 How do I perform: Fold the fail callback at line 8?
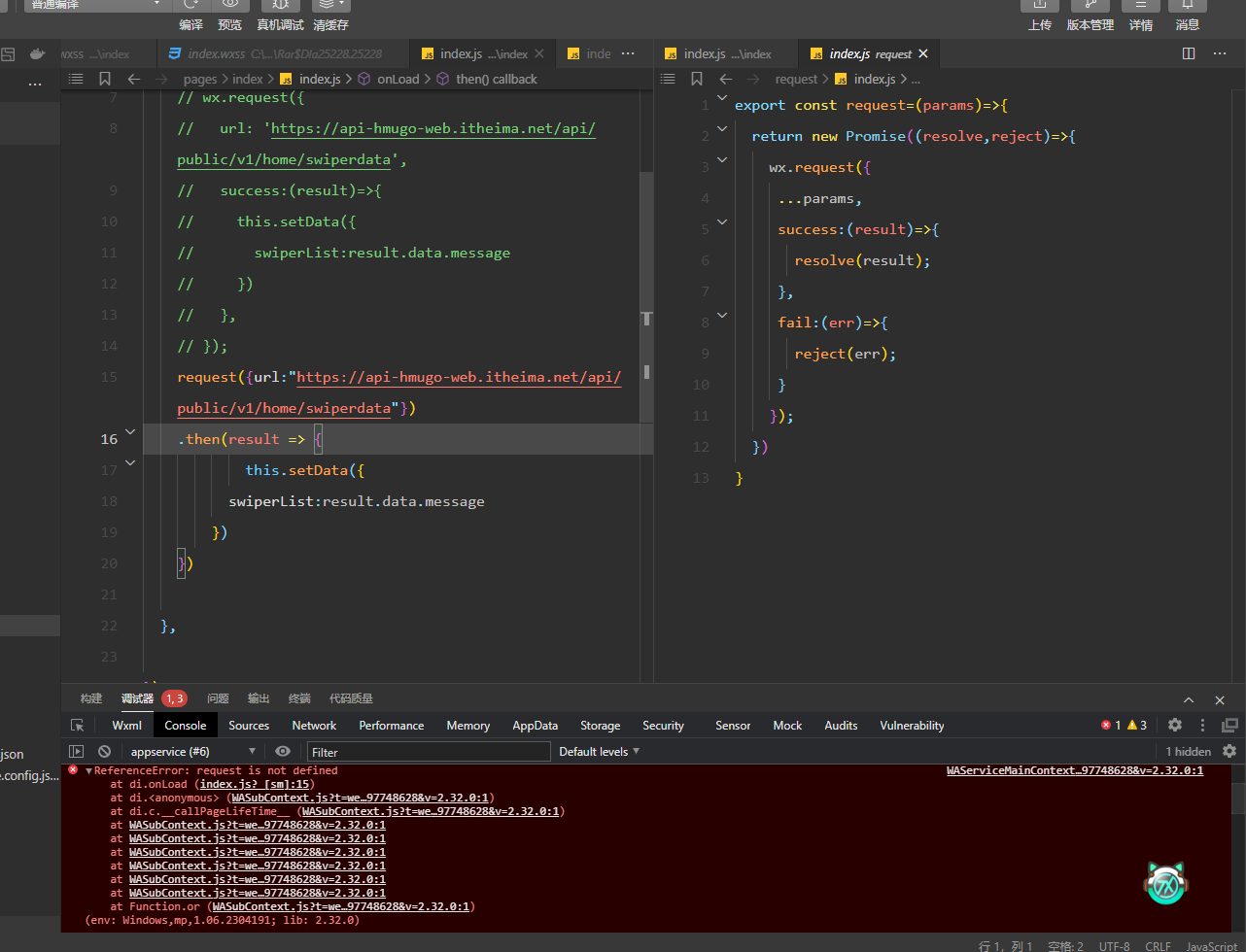click(x=722, y=315)
